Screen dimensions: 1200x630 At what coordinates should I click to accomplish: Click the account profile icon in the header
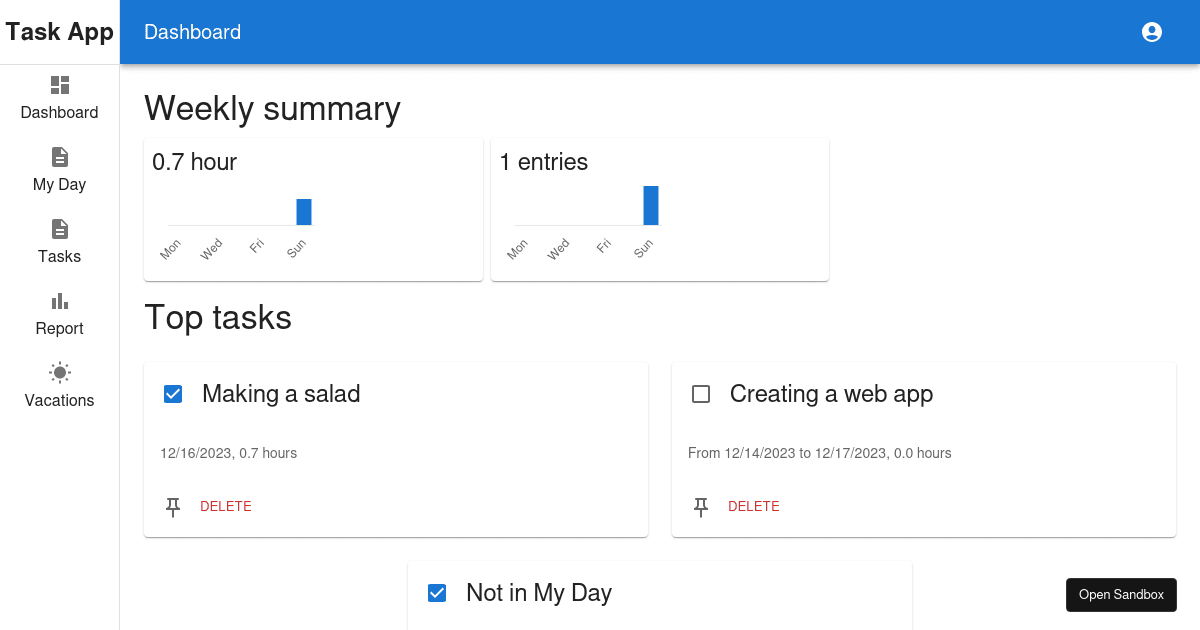(1151, 31)
